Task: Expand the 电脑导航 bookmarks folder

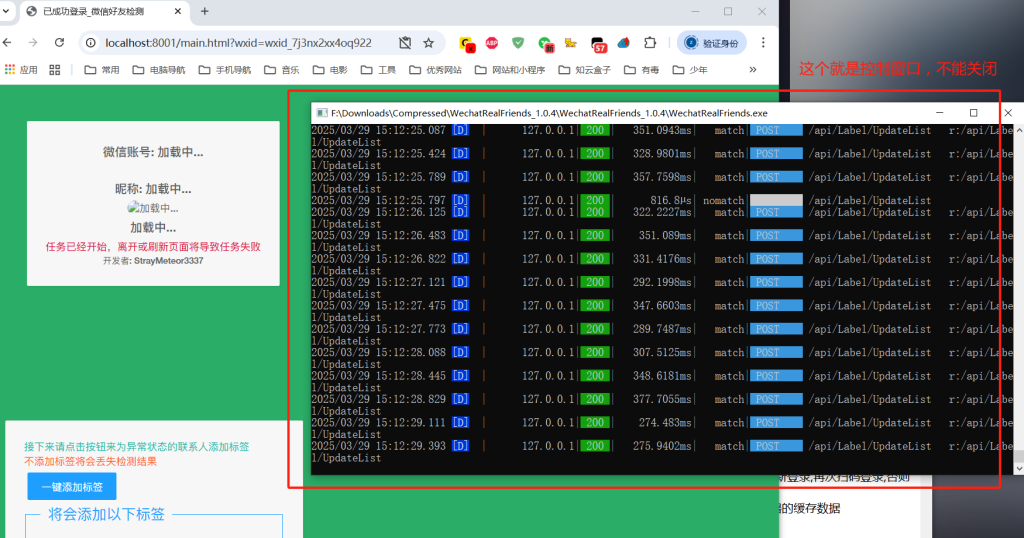Action: pos(158,70)
